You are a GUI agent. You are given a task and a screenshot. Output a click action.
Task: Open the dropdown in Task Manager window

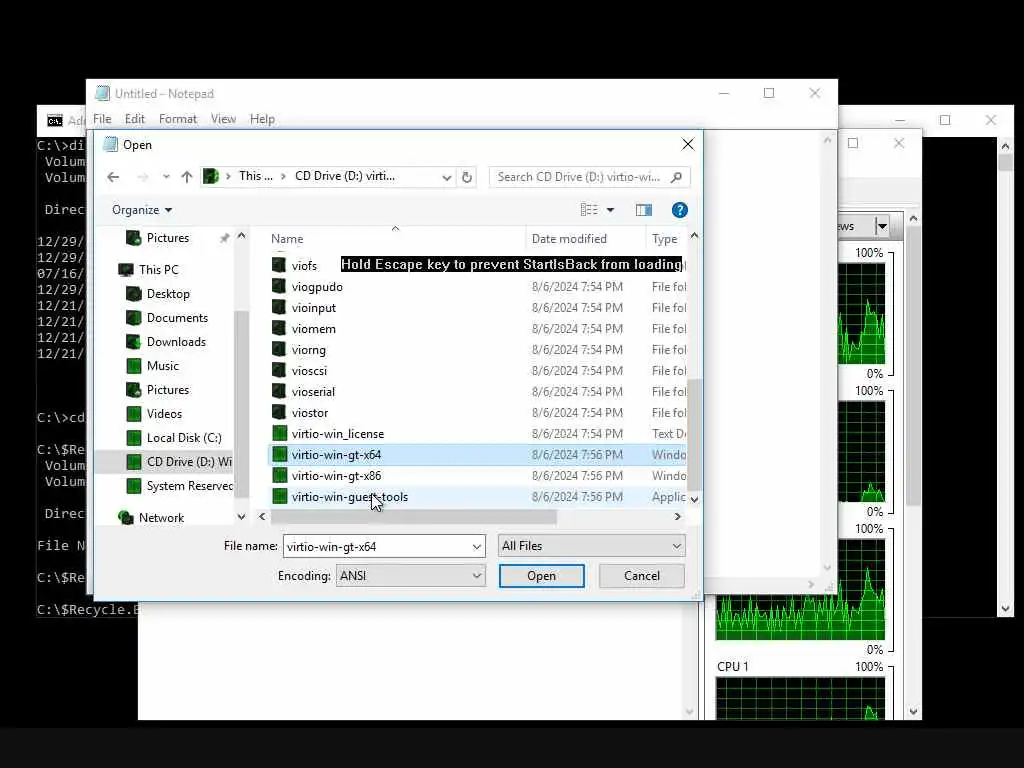(x=882, y=227)
